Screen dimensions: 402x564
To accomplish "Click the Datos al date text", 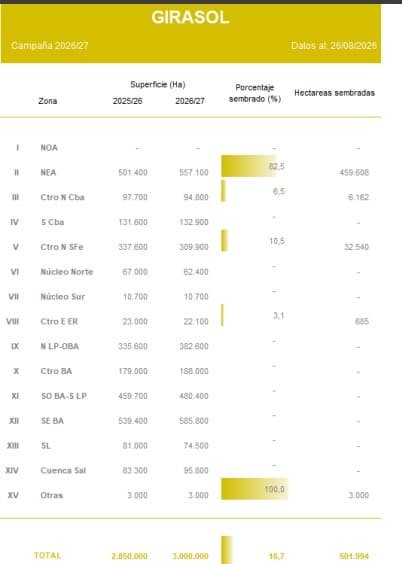I will pyautogui.click(x=334, y=46).
